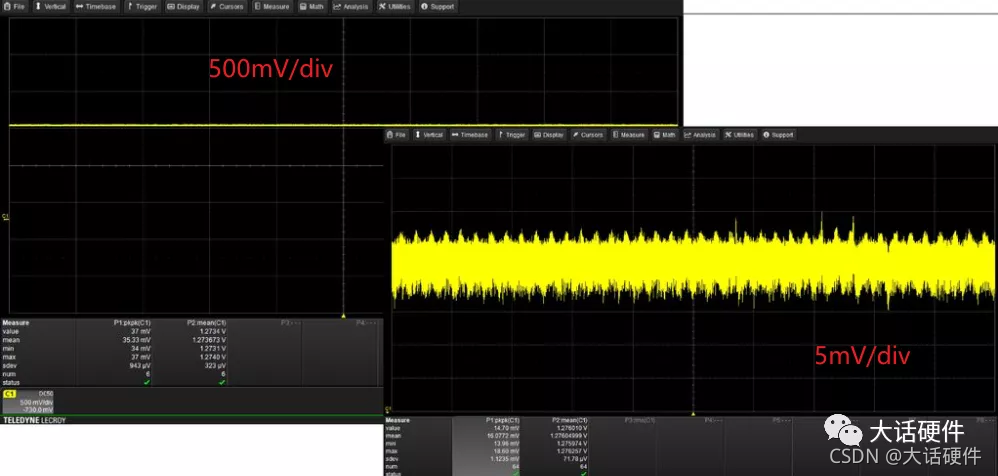Click the max reading 1.2740 V

[214, 357]
